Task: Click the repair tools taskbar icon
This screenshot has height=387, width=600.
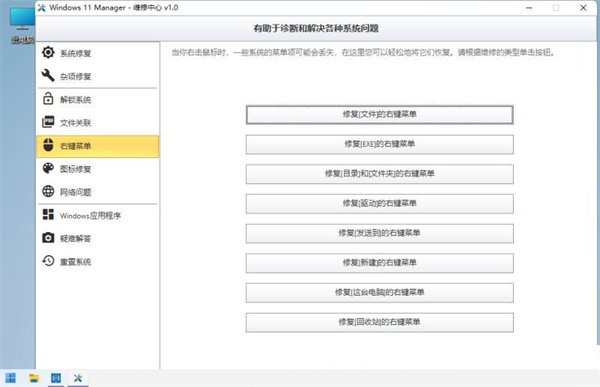Action: 78,378
